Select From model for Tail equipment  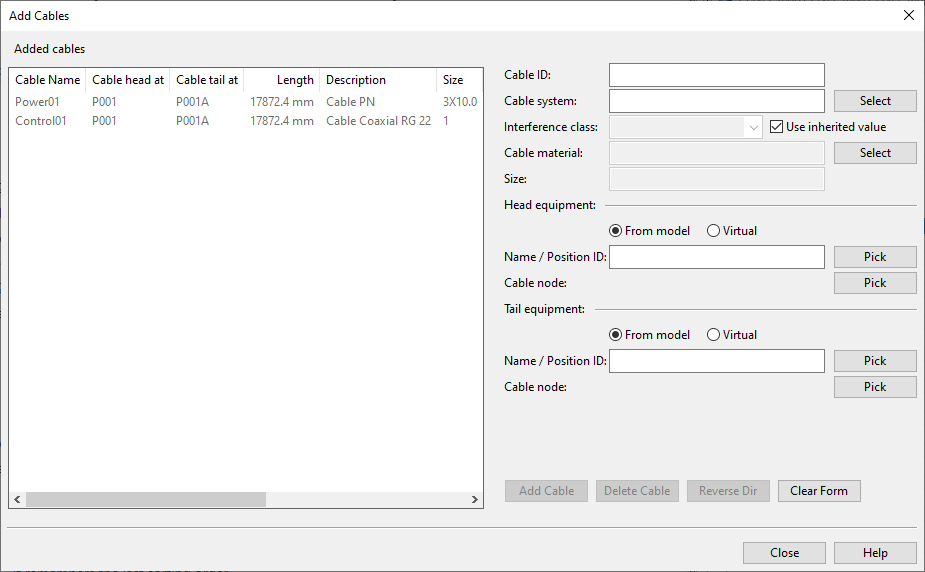click(616, 335)
